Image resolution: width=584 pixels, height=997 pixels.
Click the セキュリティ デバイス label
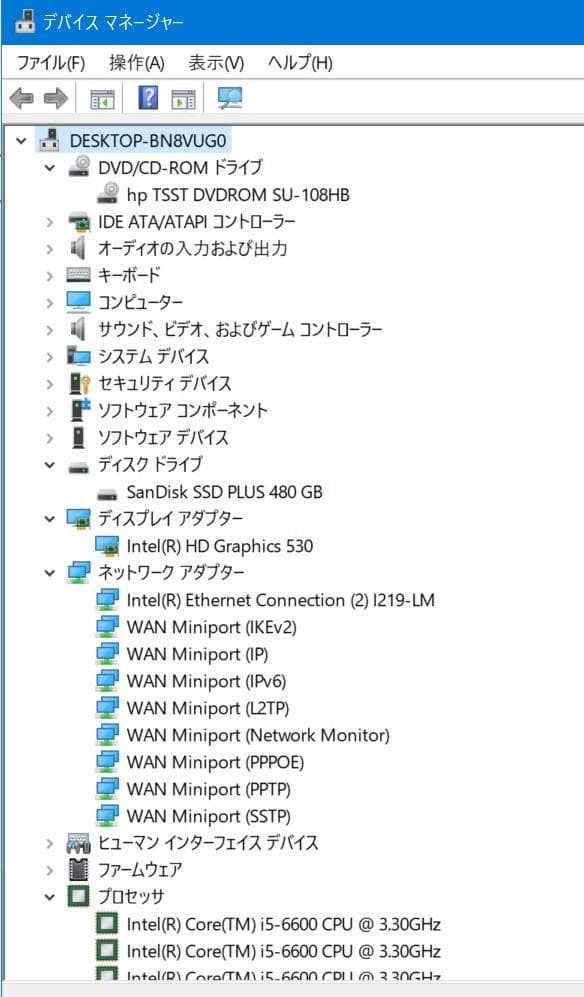coord(164,383)
